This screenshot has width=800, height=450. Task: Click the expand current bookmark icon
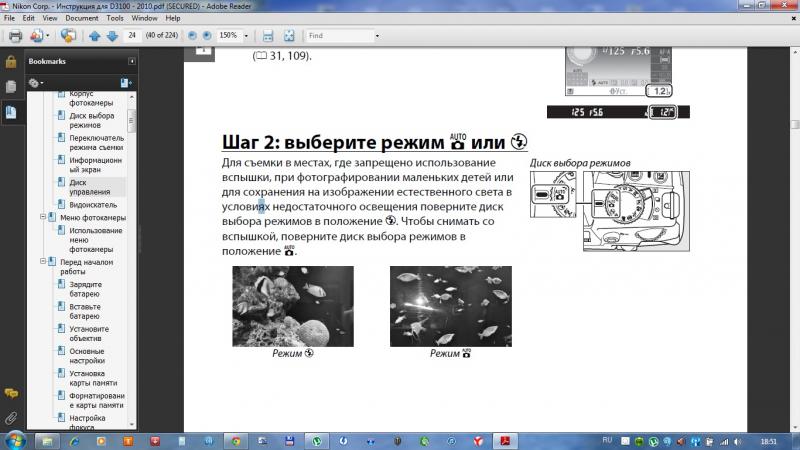(x=126, y=83)
